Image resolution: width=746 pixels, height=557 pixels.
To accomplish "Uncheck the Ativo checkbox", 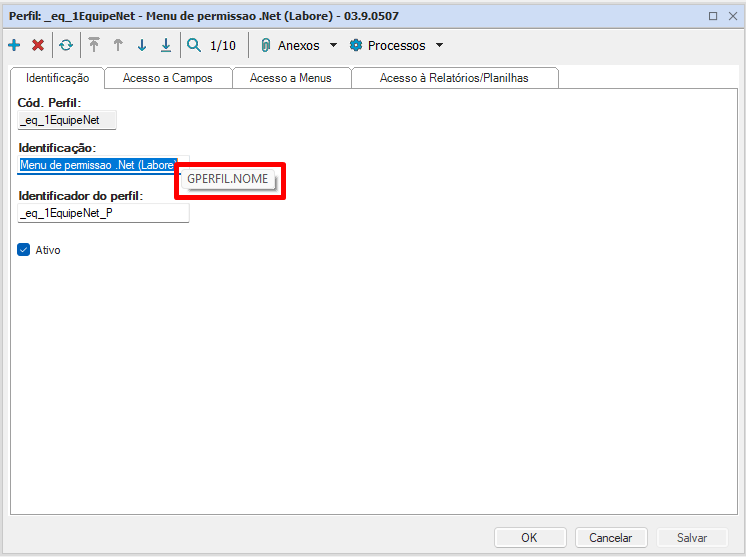I will tap(24, 250).
